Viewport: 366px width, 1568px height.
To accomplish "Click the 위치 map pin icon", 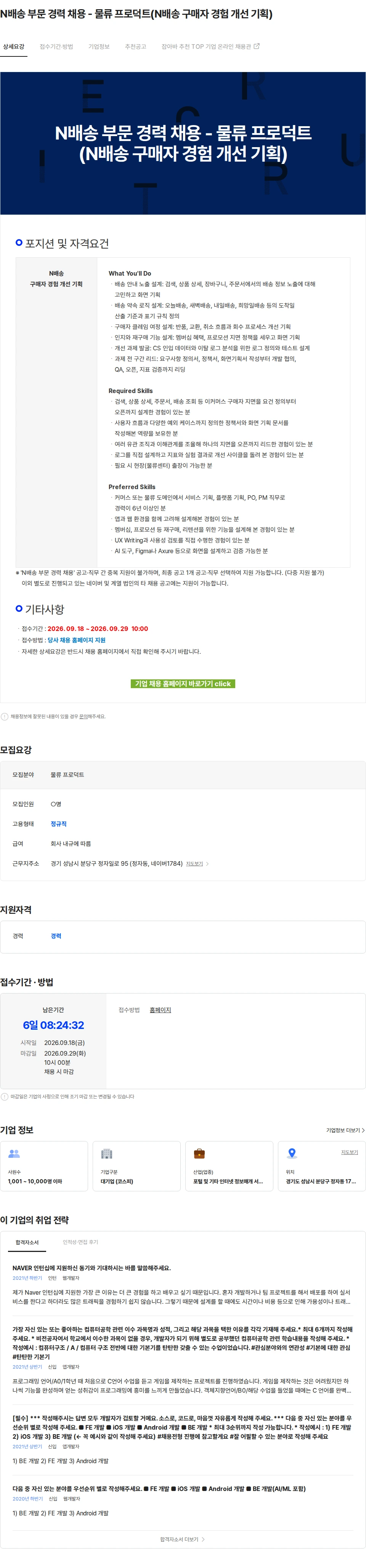I will coord(292,1154).
